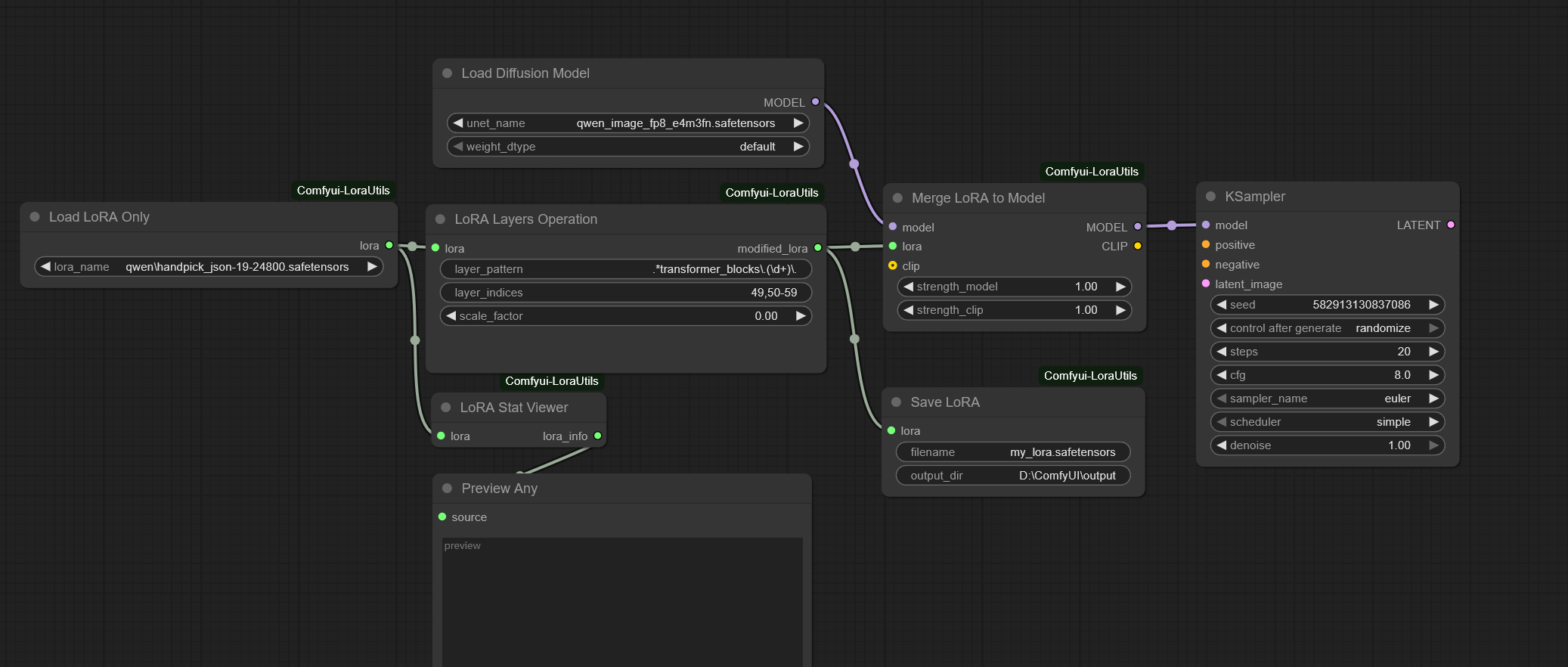Screen dimensions: 1568x667
Task: Click the lora_info output port on LoRA Stat Viewer
Action: click(597, 436)
